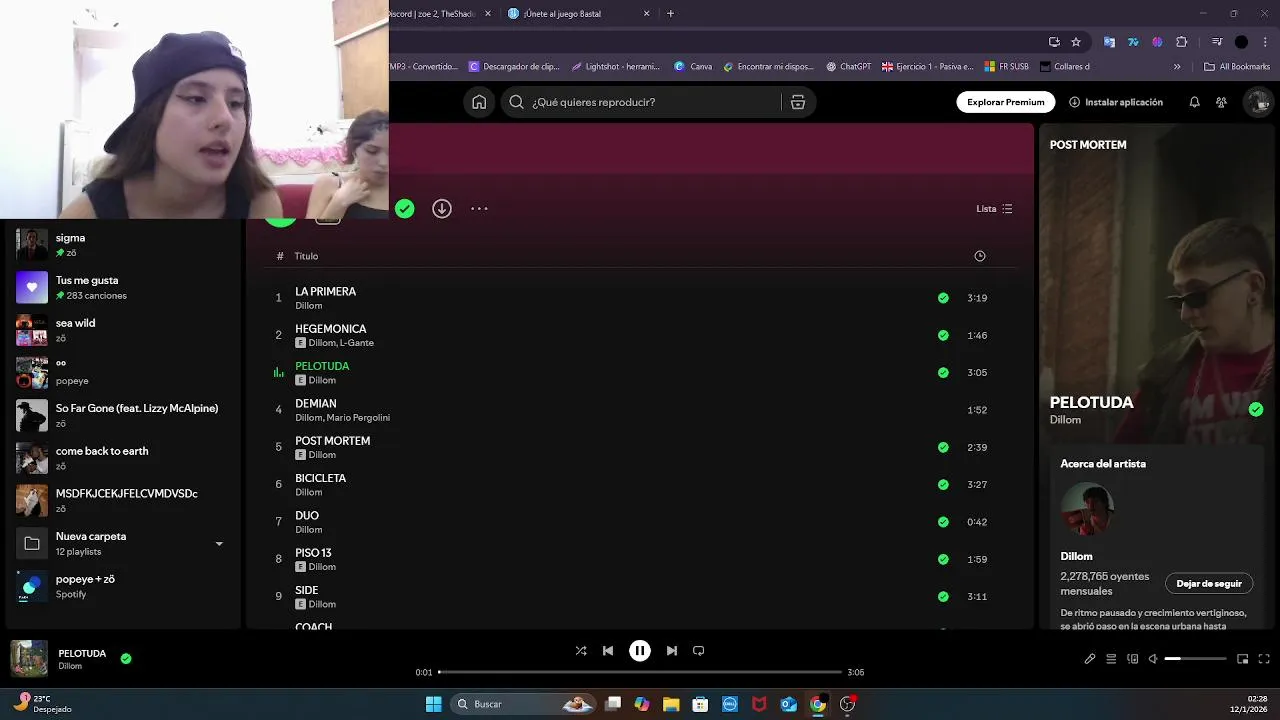Click the duration clock column header
Image resolution: width=1280 pixels, height=720 pixels.
(980, 256)
